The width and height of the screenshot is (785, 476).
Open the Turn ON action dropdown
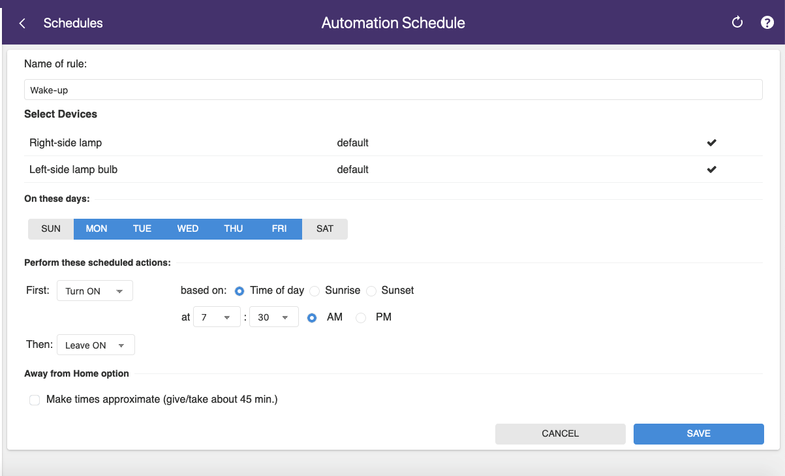pos(95,291)
